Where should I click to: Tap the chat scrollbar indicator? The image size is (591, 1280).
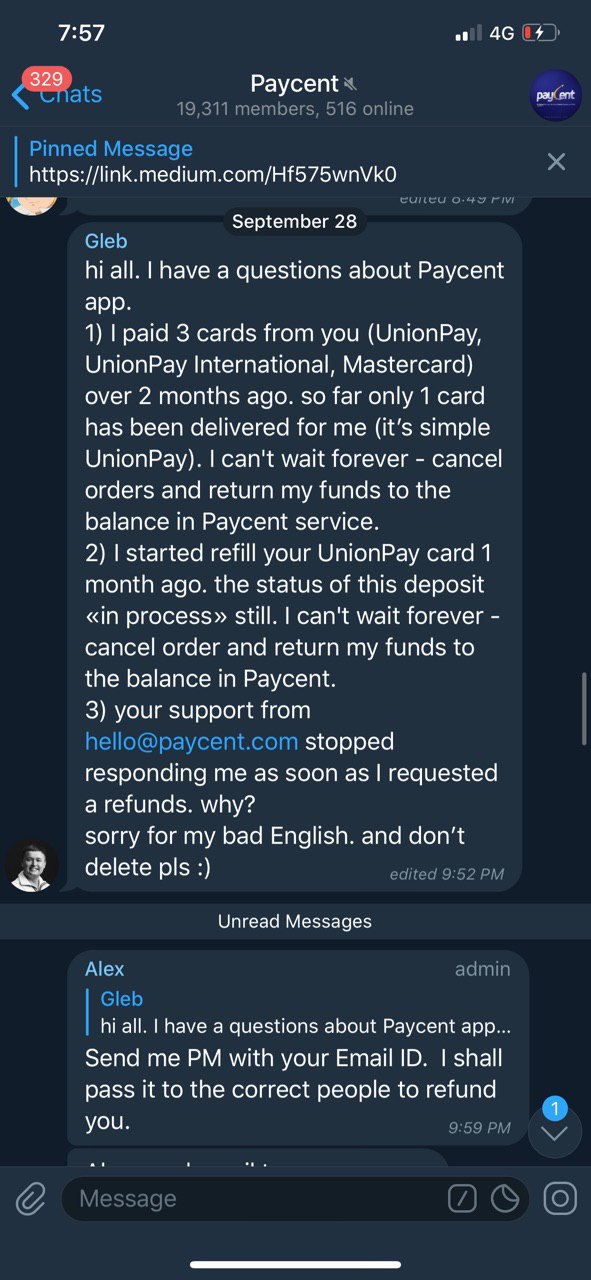click(584, 707)
